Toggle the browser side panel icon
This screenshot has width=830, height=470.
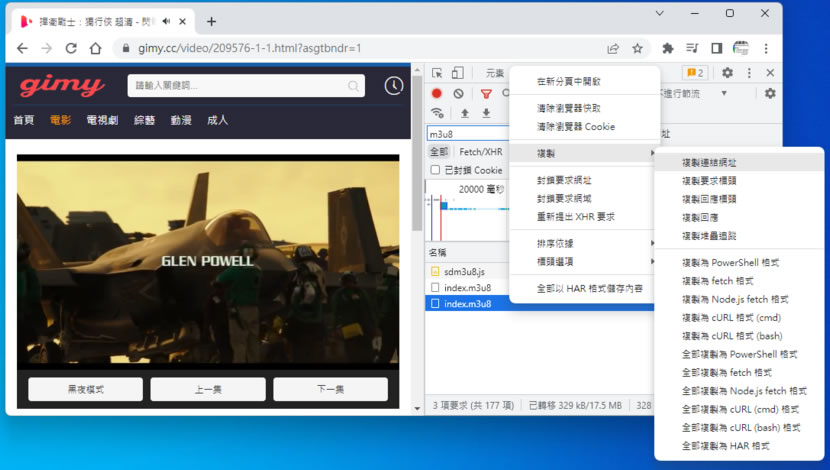tap(717, 48)
